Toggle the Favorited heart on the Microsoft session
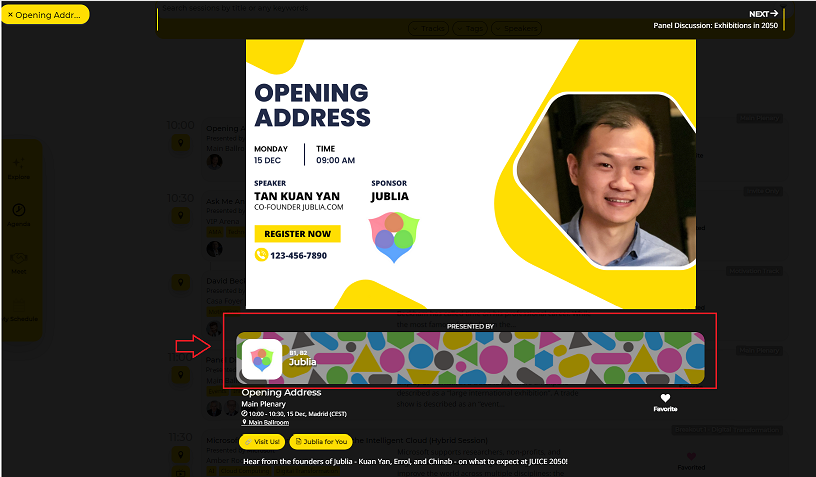 [x=691, y=457]
